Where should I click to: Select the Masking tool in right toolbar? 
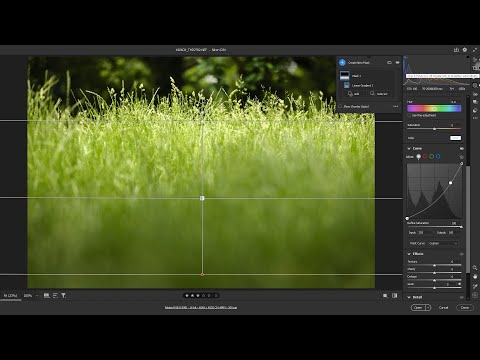(x=475, y=86)
